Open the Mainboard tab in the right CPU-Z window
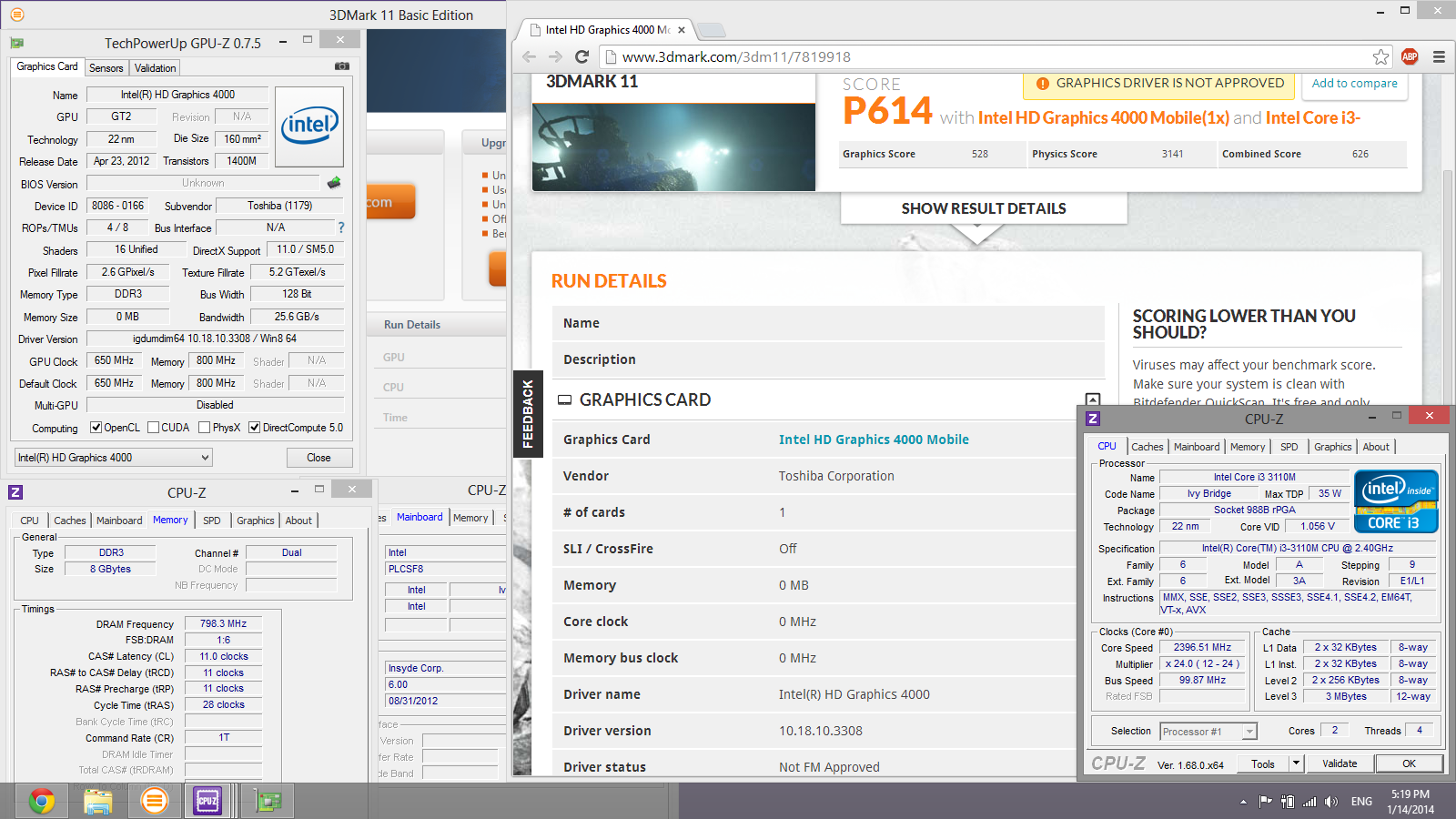 coord(1197,447)
